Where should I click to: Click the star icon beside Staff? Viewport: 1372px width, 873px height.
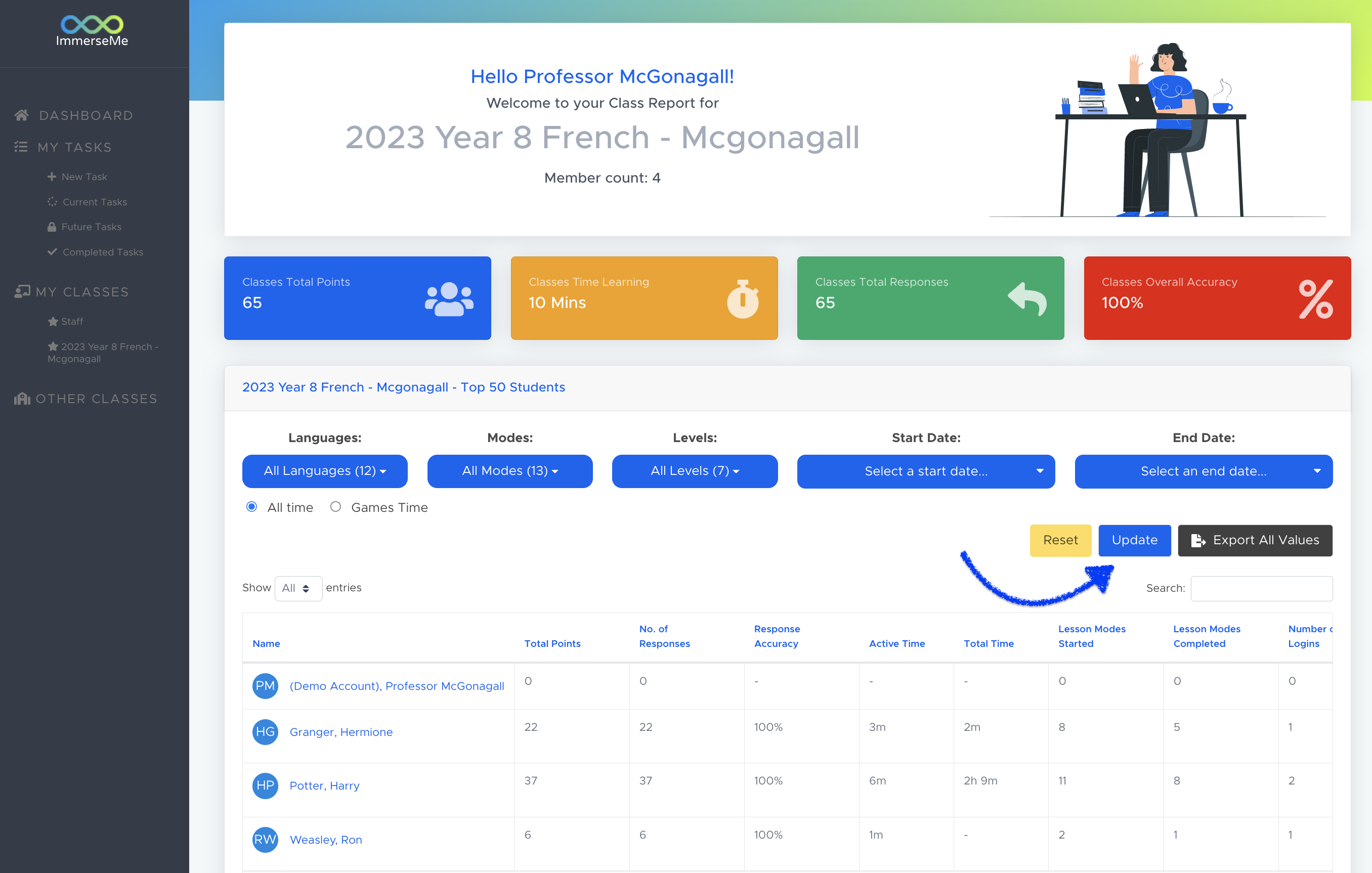[x=53, y=321]
